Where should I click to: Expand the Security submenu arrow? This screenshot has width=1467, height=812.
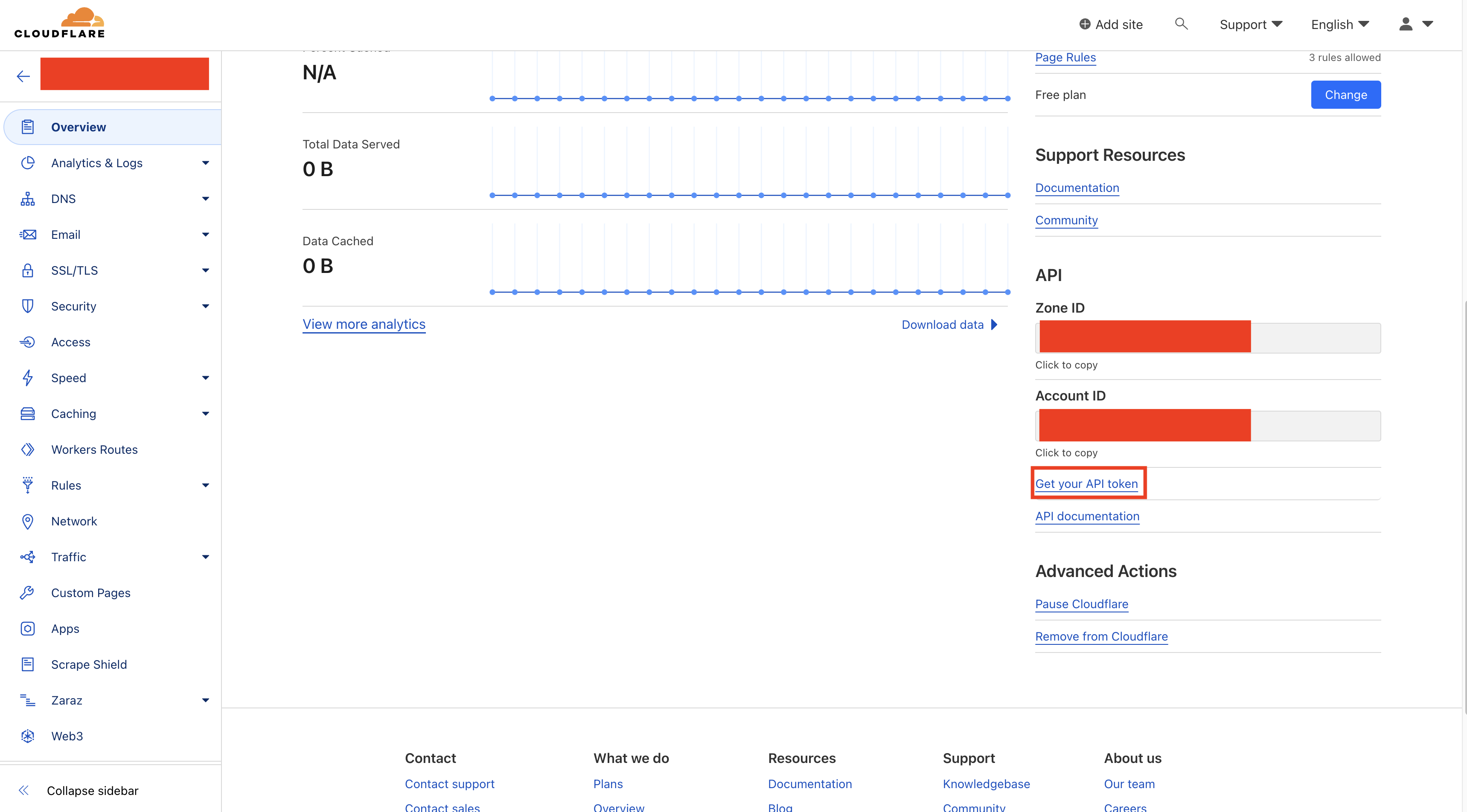click(x=206, y=306)
